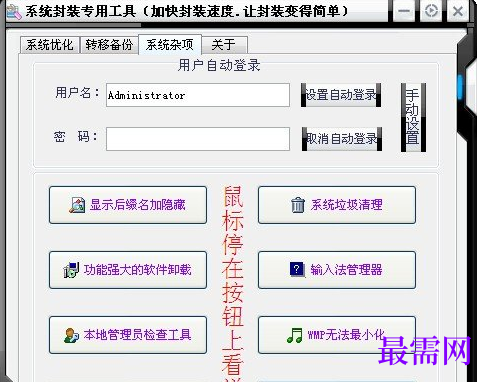This screenshot has height=382, width=490.
Task: Click the 用户自动登录 group heading
Action: (219, 65)
